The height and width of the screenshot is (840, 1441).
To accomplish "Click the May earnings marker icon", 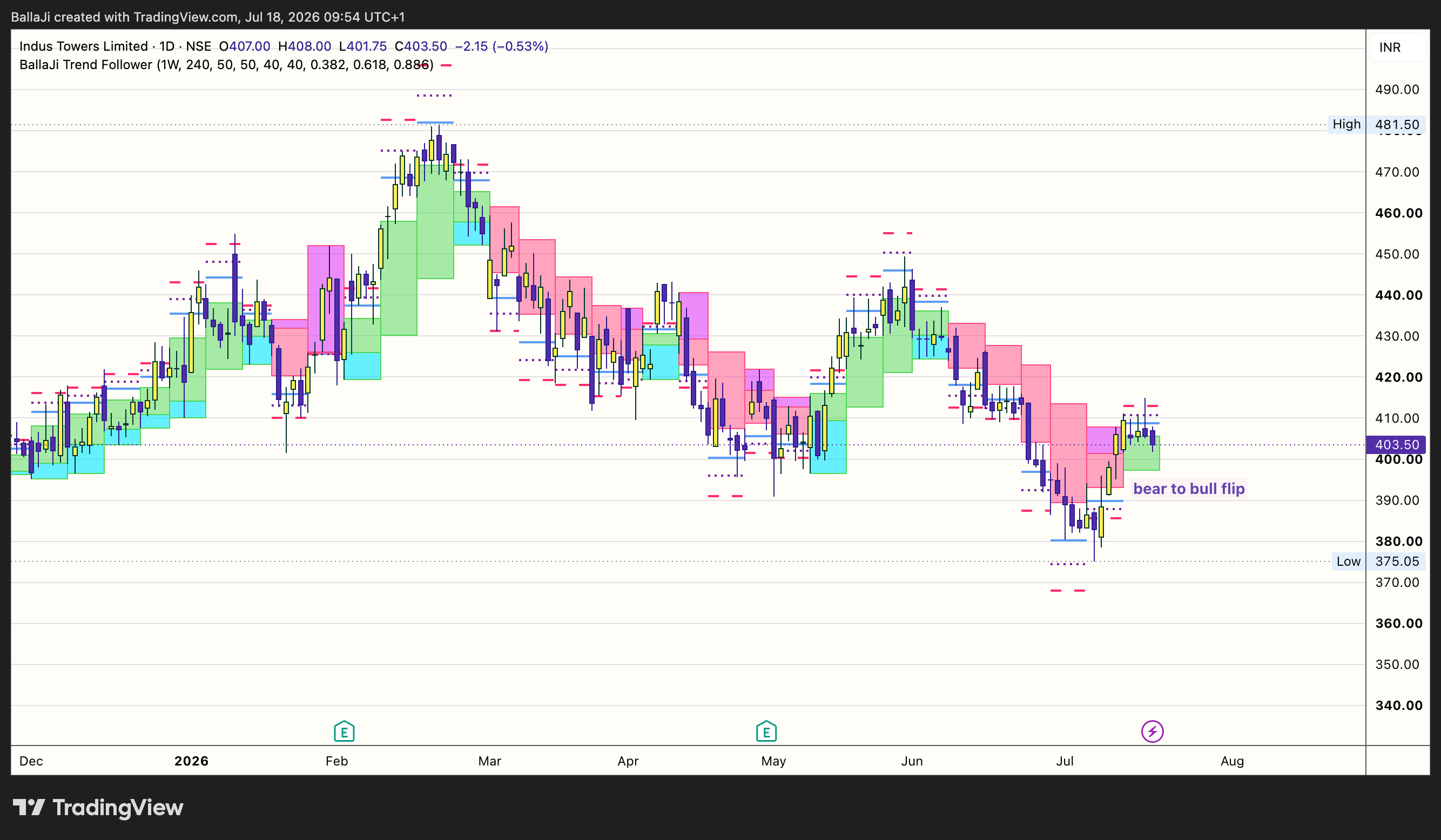I will point(766,731).
